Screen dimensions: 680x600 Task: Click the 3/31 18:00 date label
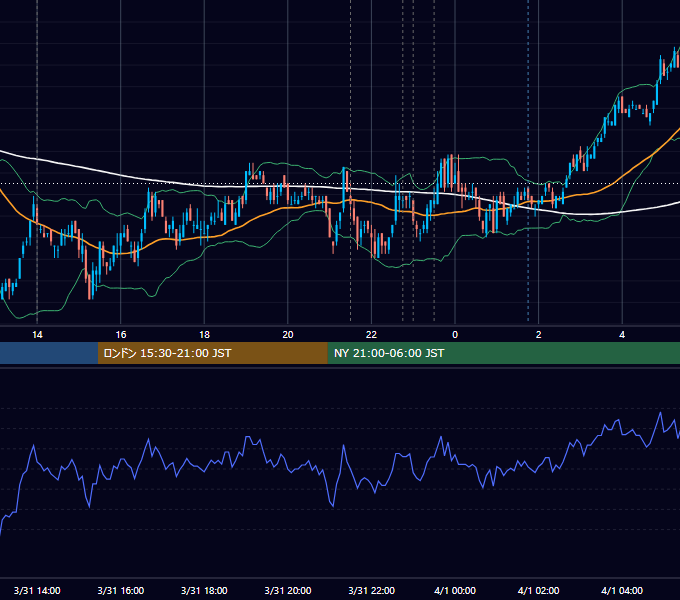coord(204,590)
